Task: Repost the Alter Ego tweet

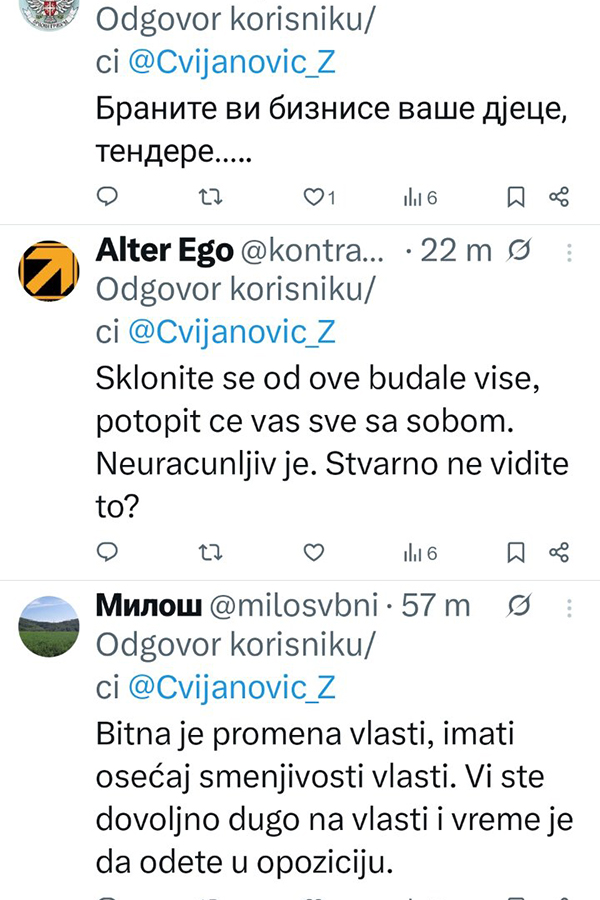Action: tap(211, 551)
